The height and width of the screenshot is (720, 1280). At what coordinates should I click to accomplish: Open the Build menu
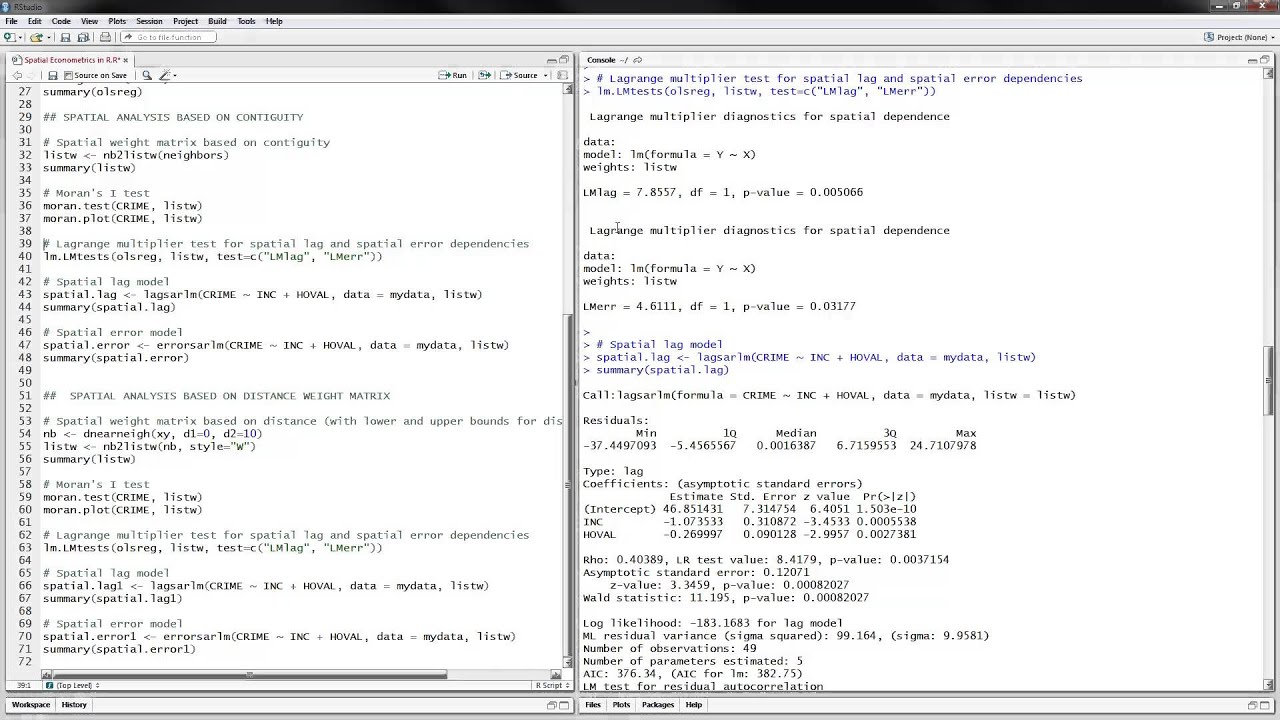(217, 21)
